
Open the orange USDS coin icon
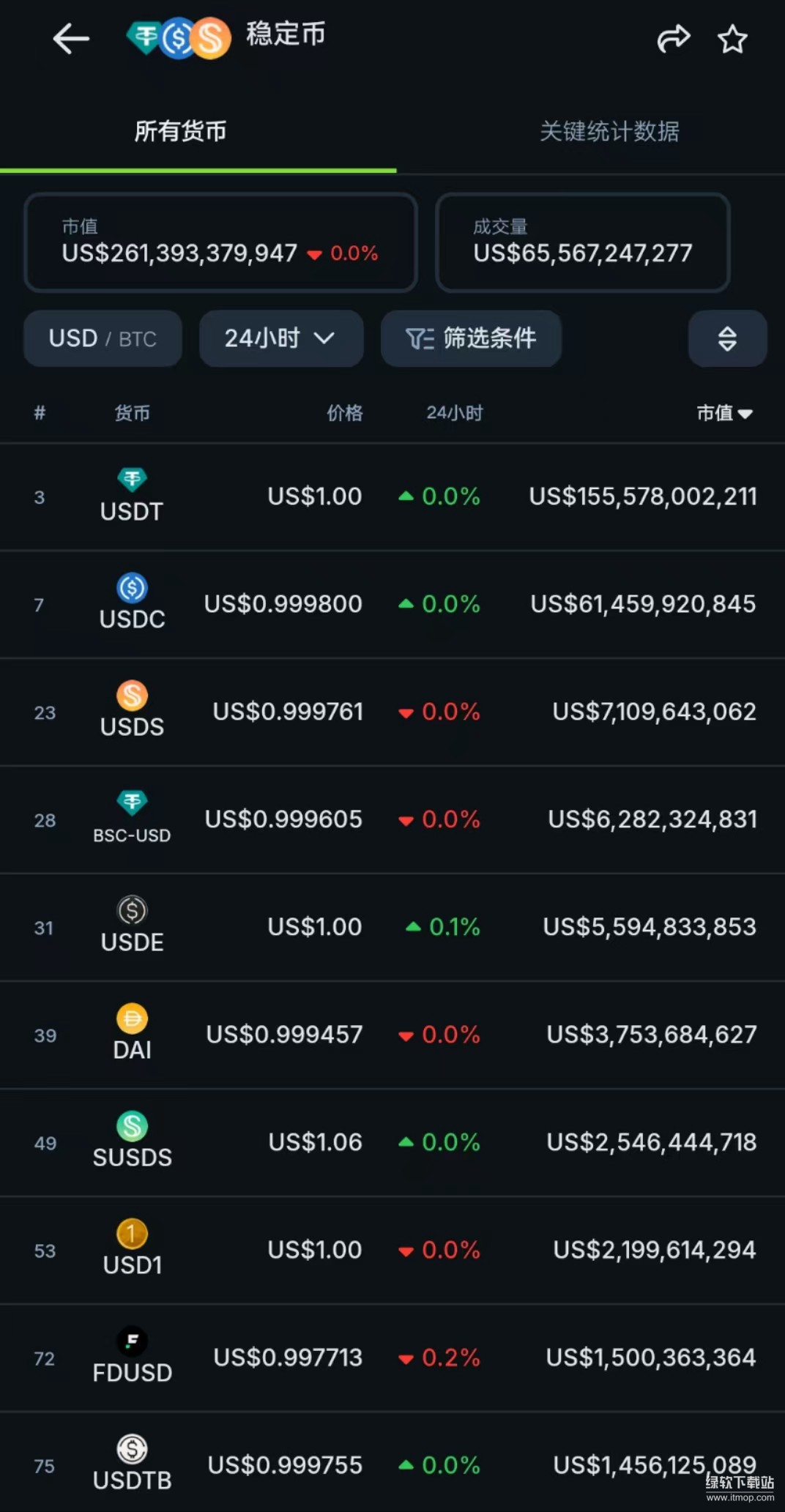pos(132,695)
